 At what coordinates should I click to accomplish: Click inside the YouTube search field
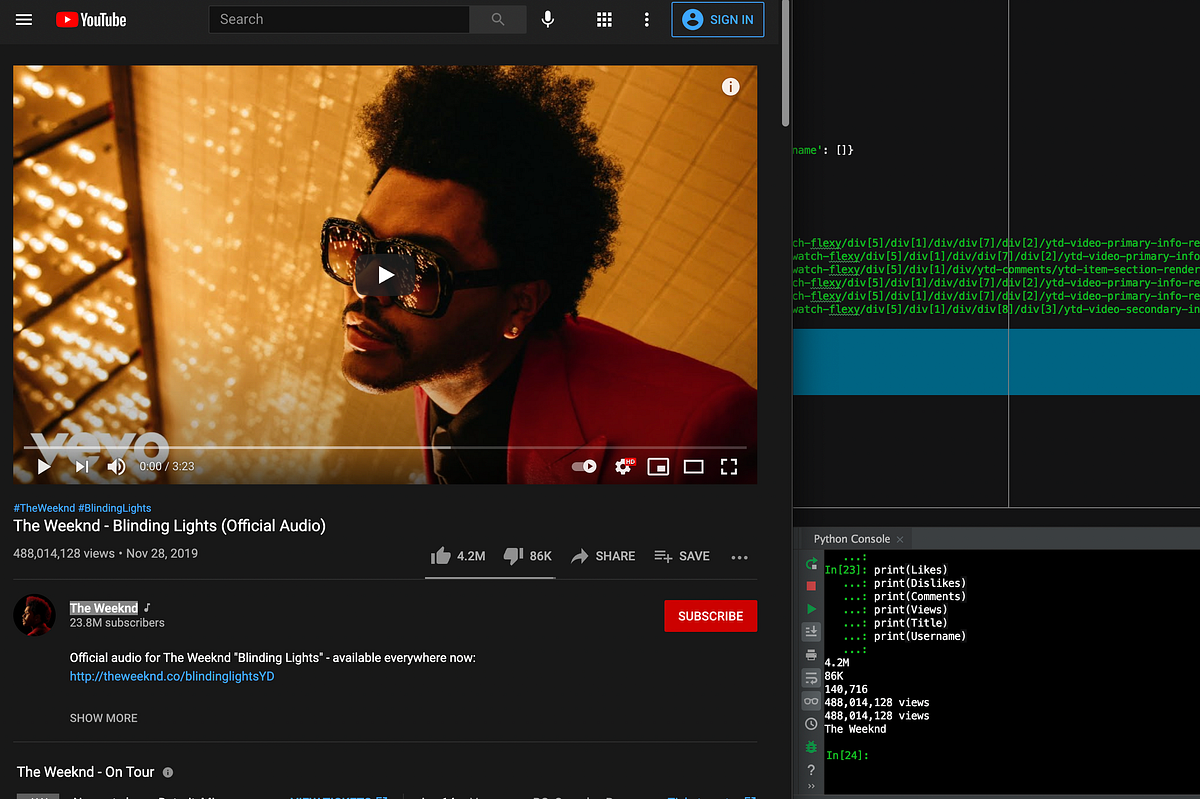point(338,19)
